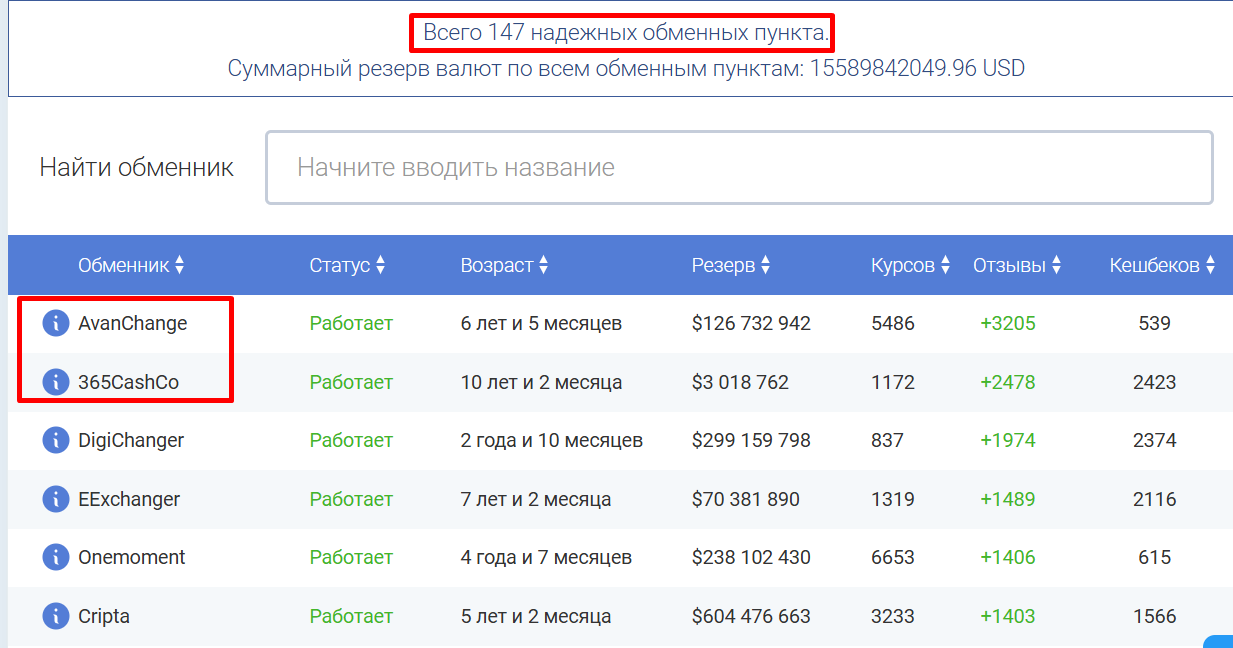1233x648 pixels.
Task: Sort table by Обменник column
Action: coord(131,265)
